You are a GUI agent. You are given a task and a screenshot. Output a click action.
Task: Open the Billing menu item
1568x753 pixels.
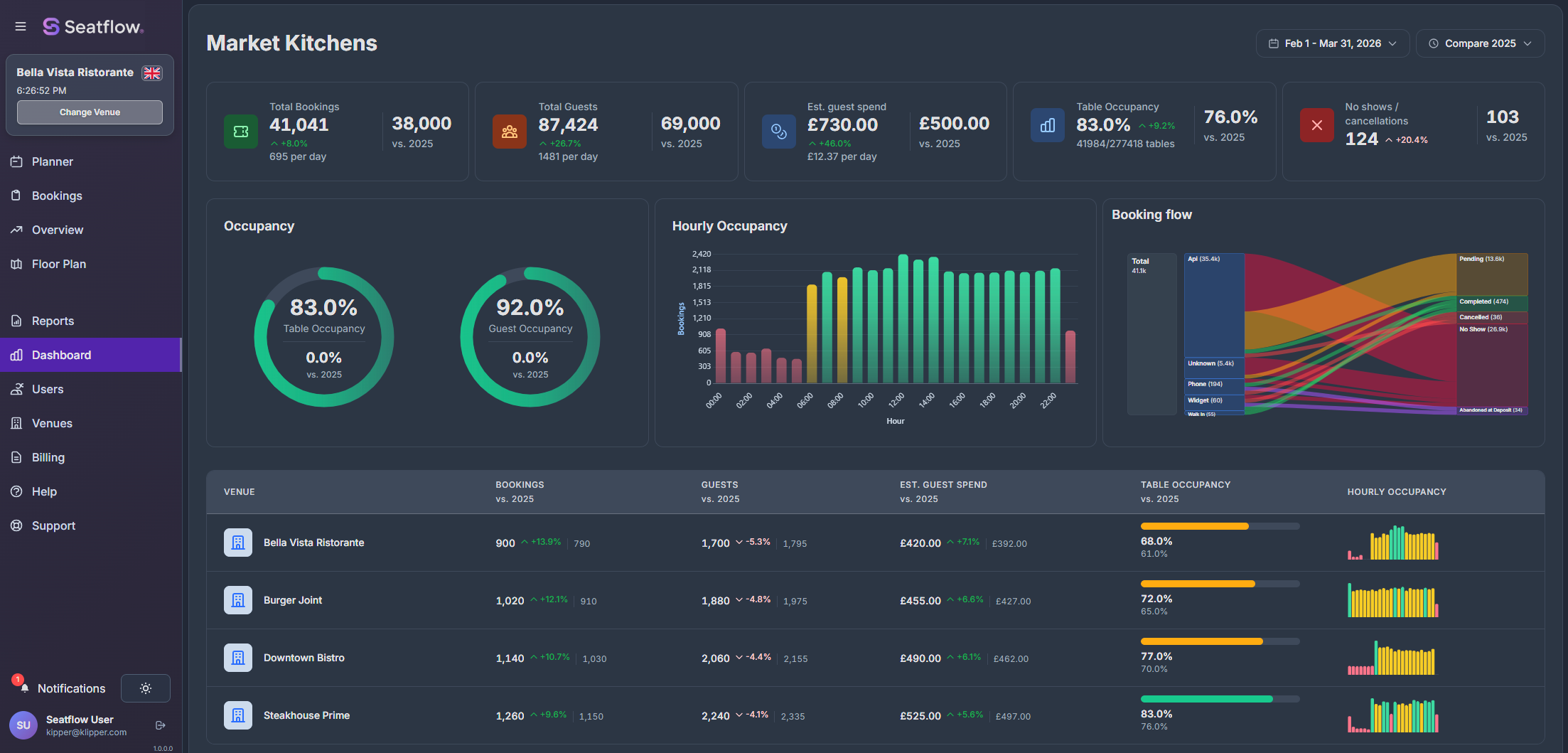click(x=91, y=457)
